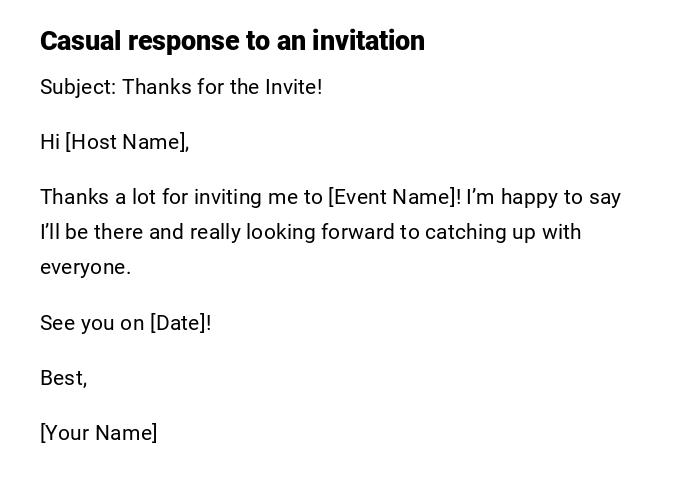Click the greeting word "Hi"
Screen dimensions: 700x495
point(50,142)
